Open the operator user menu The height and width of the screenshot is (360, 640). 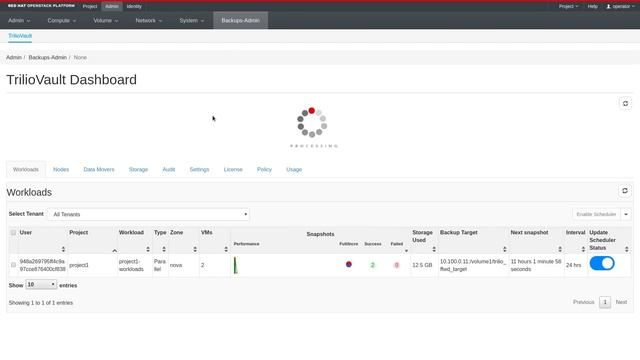pos(620,6)
